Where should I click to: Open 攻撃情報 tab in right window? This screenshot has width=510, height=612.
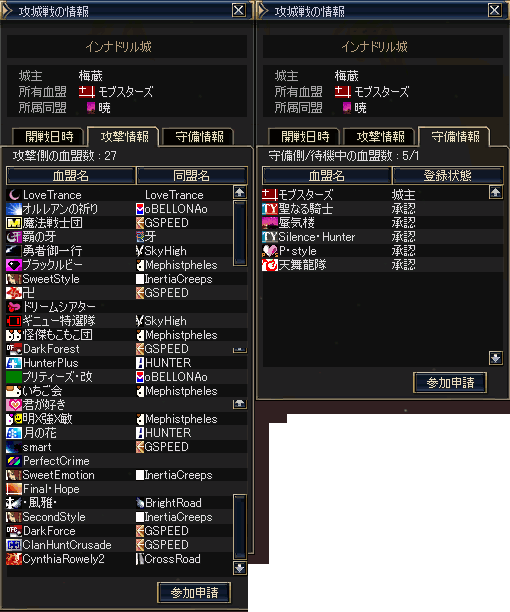coord(380,137)
